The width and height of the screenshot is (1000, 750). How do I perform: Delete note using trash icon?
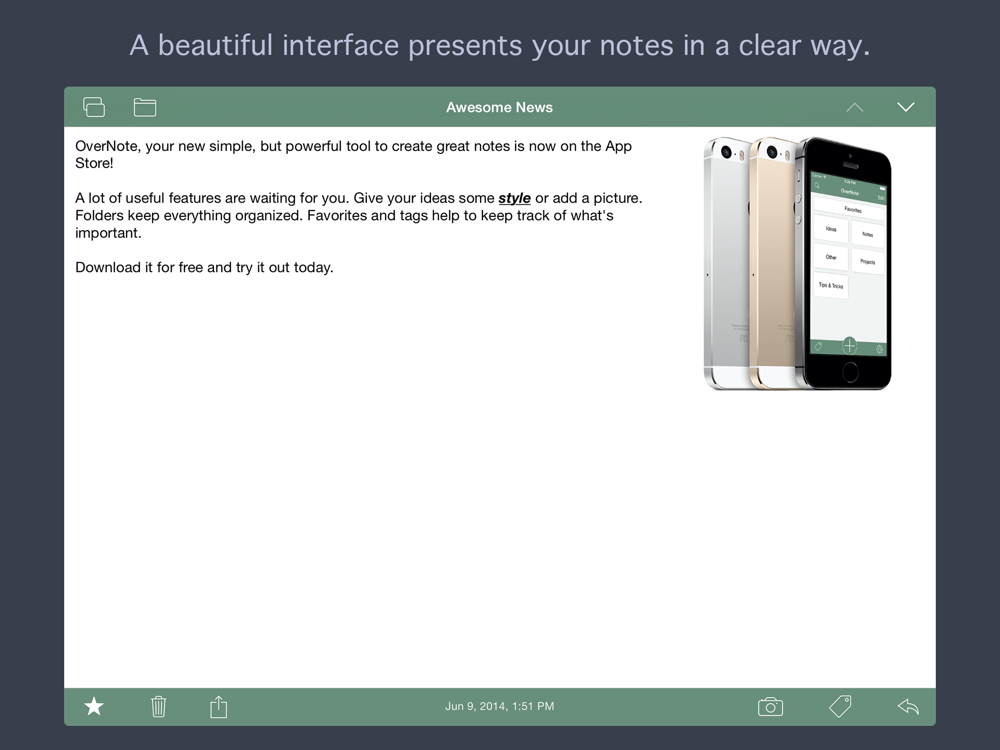(158, 707)
